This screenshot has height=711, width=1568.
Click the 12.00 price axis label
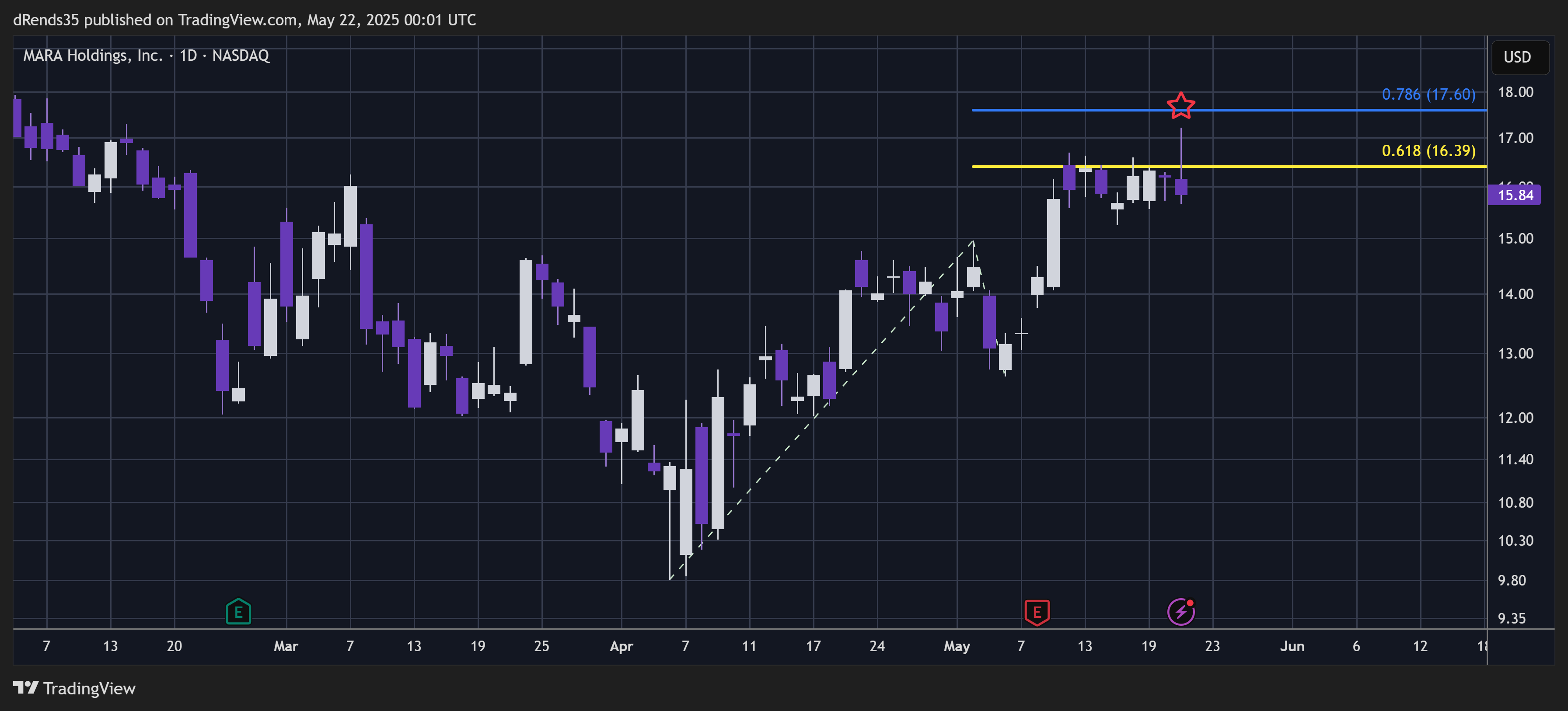(x=1515, y=418)
